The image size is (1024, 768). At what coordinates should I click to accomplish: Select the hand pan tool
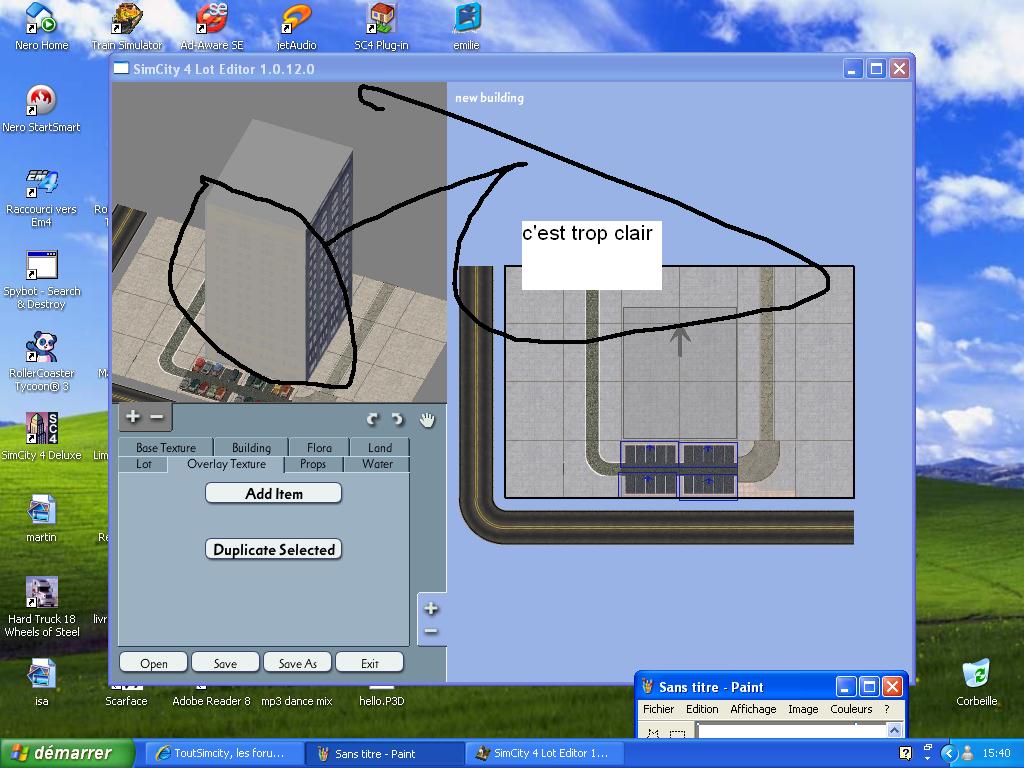click(x=427, y=420)
